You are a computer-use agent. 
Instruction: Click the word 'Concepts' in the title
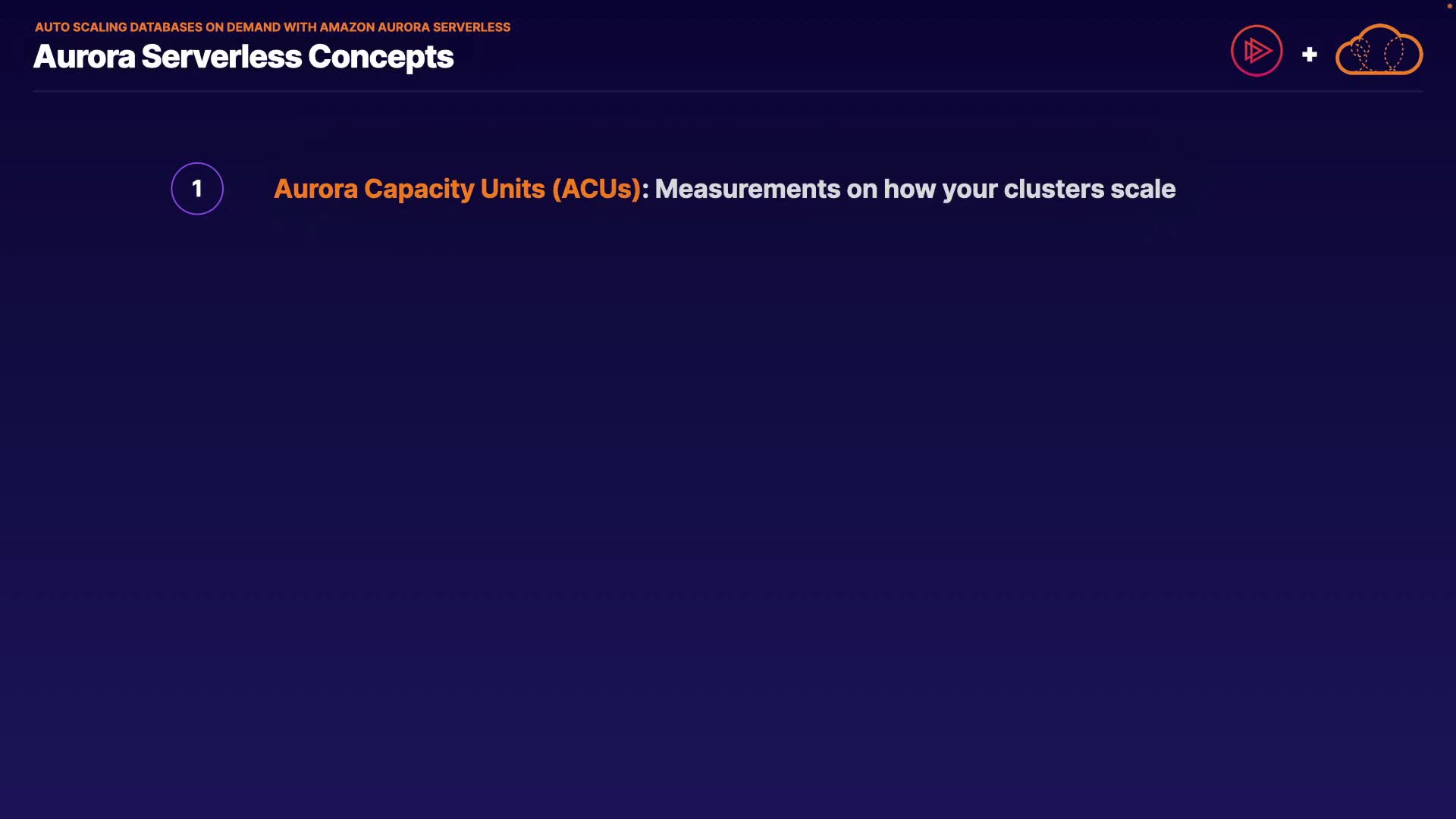click(381, 57)
